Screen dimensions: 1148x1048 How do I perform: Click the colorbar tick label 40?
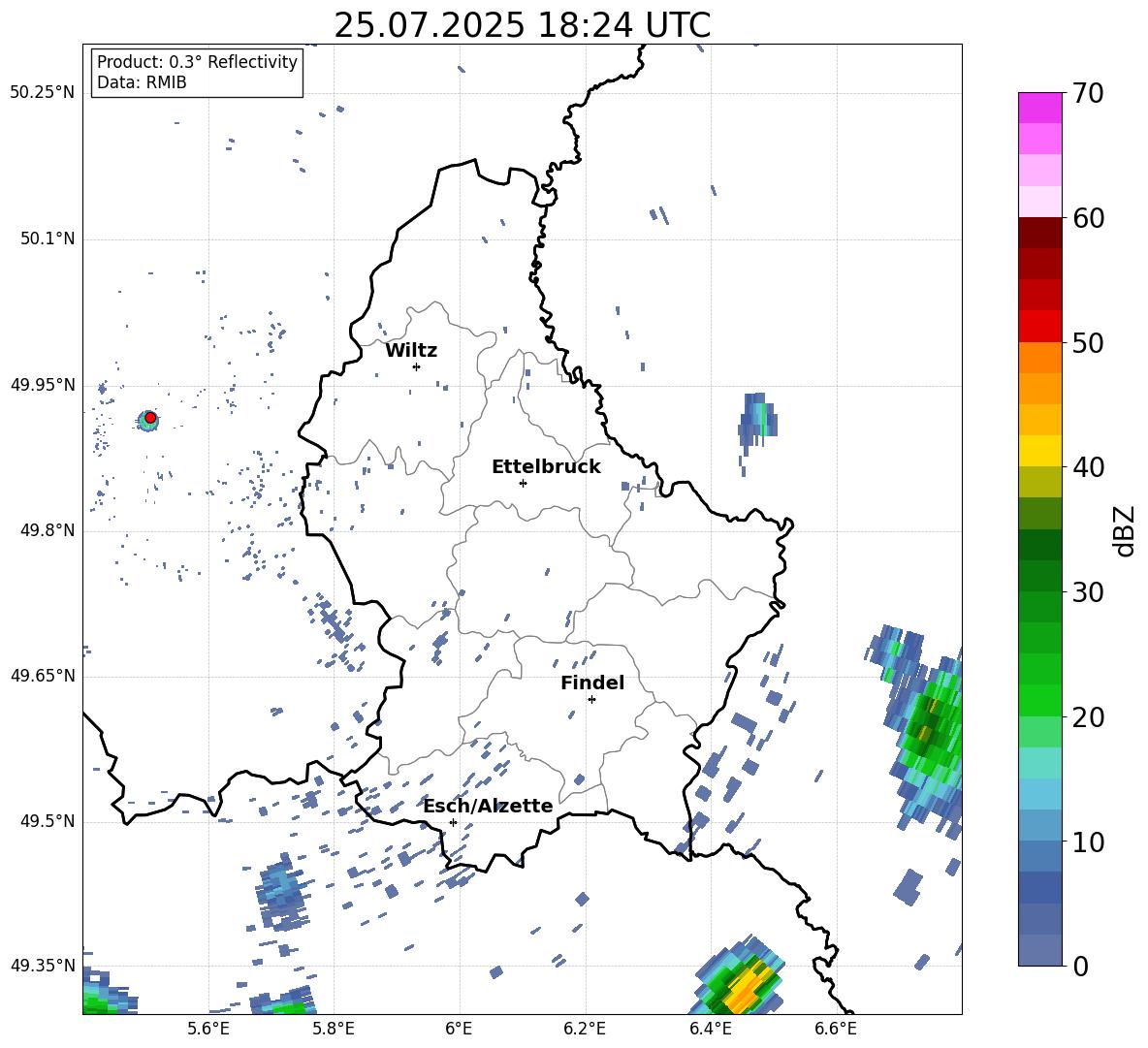click(x=1088, y=467)
